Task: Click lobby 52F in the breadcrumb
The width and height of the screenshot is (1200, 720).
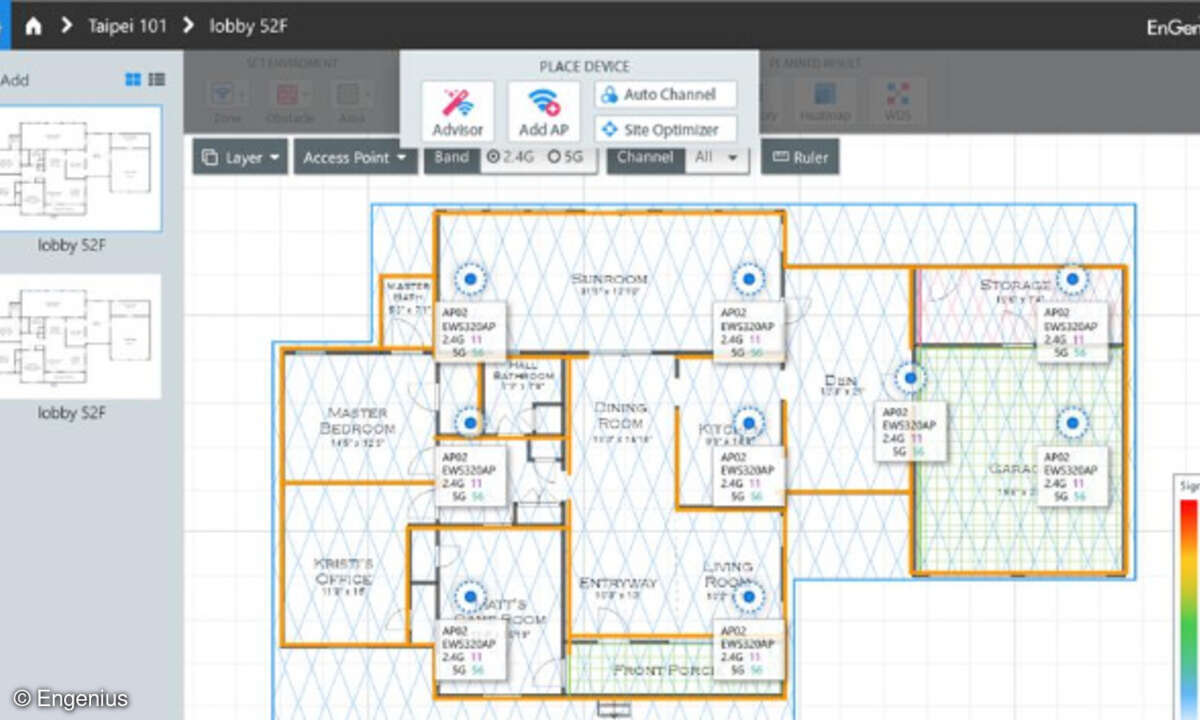Action: (x=248, y=26)
